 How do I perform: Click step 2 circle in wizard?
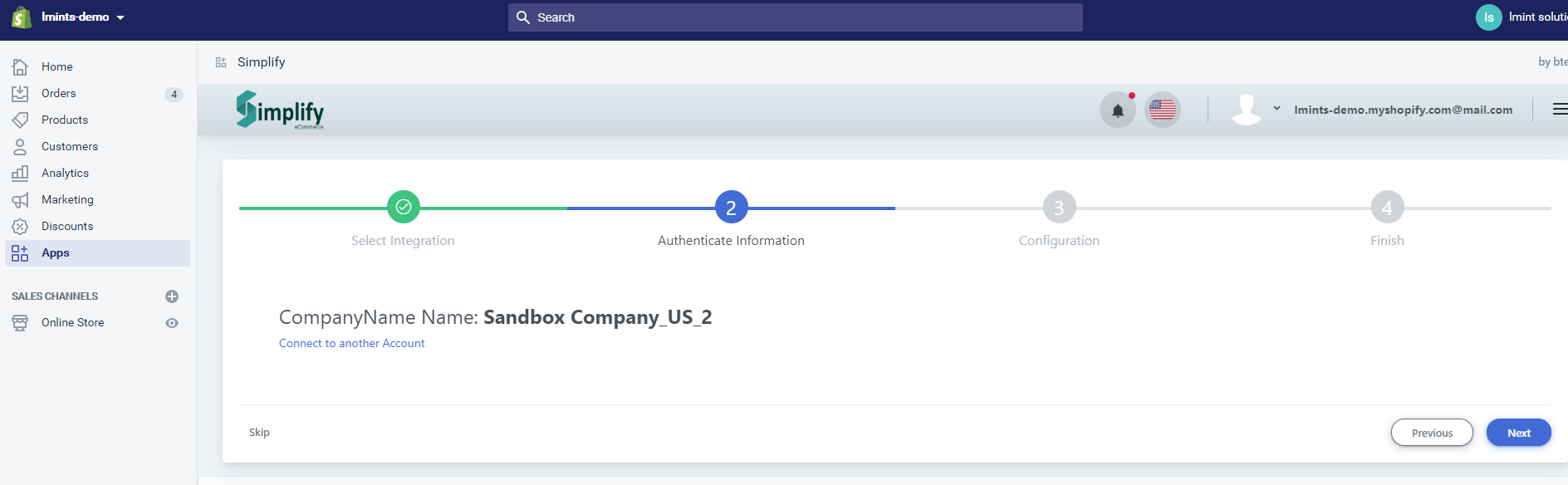pyautogui.click(x=732, y=207)
